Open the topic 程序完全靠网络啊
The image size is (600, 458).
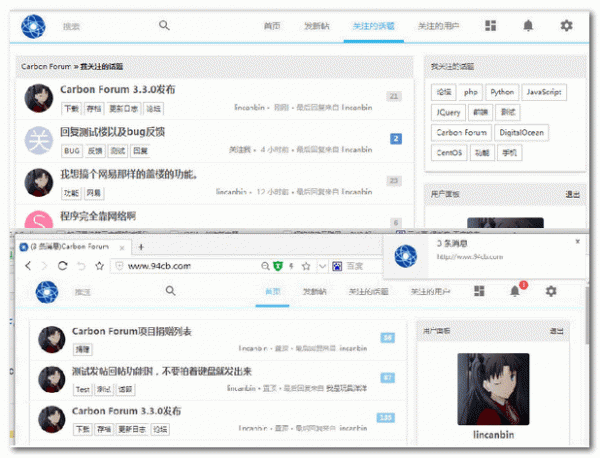coord(98,216)
